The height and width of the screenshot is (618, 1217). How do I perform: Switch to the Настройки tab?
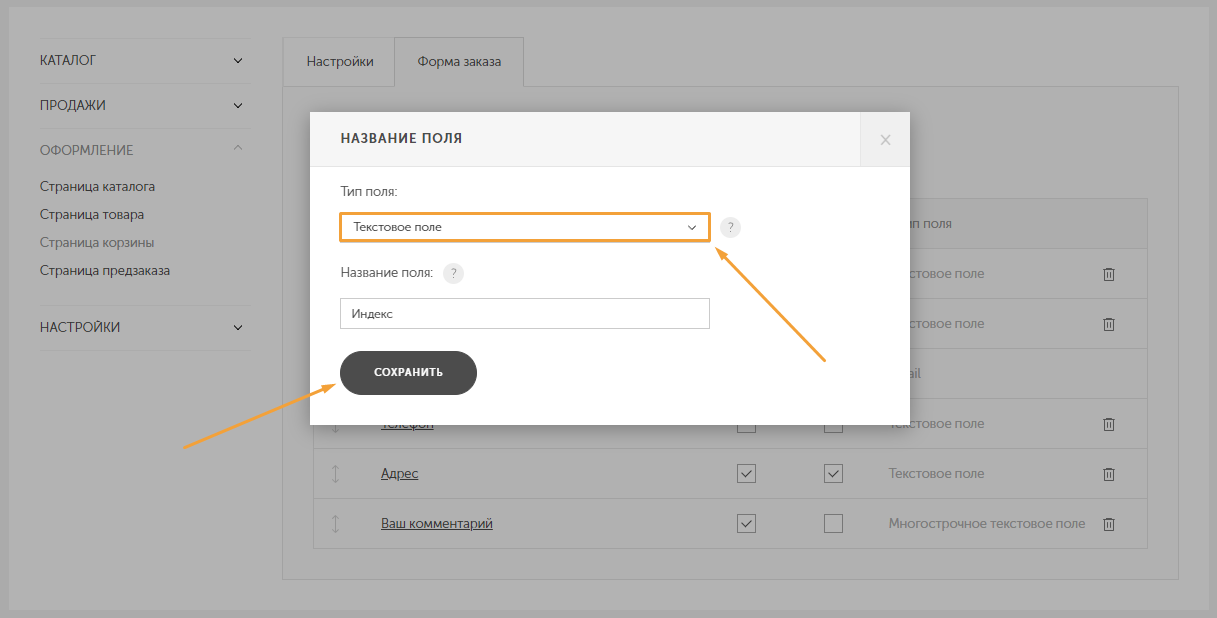click(x=340, y=62)
